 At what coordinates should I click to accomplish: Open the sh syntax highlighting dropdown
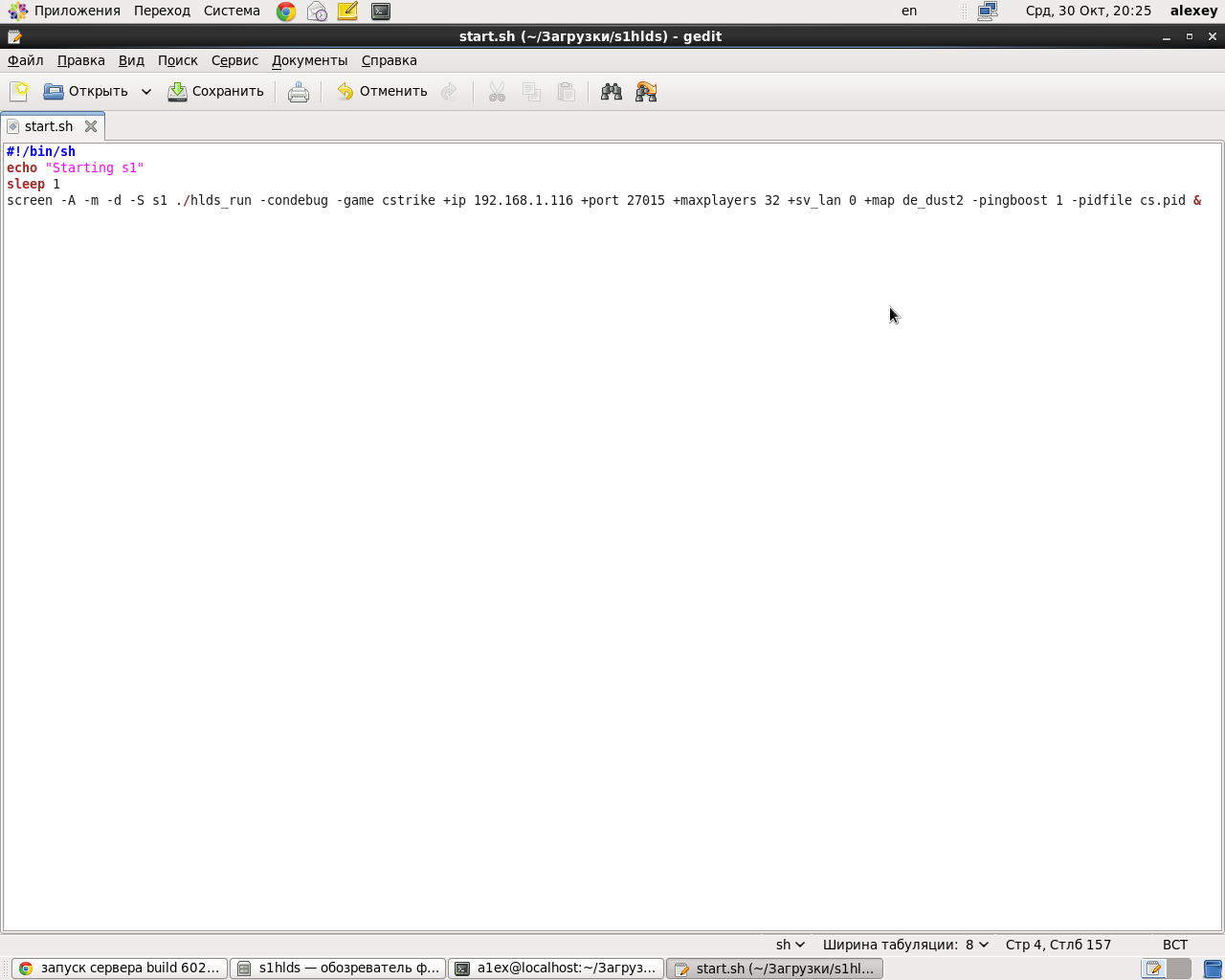click(791, 945)
